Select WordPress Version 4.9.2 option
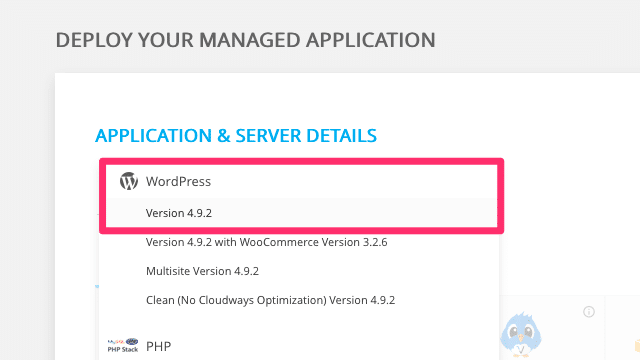 301,213
